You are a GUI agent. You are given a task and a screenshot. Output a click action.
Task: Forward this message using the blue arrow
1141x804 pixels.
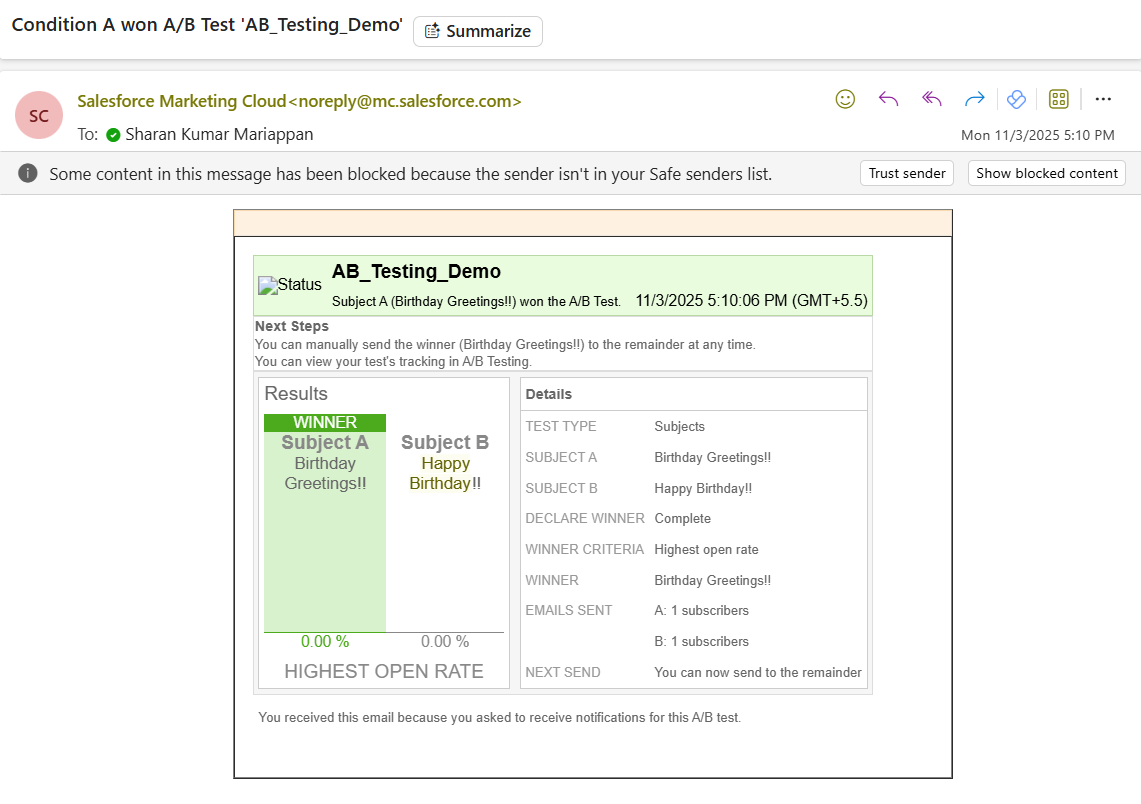(x=974, y=99)
